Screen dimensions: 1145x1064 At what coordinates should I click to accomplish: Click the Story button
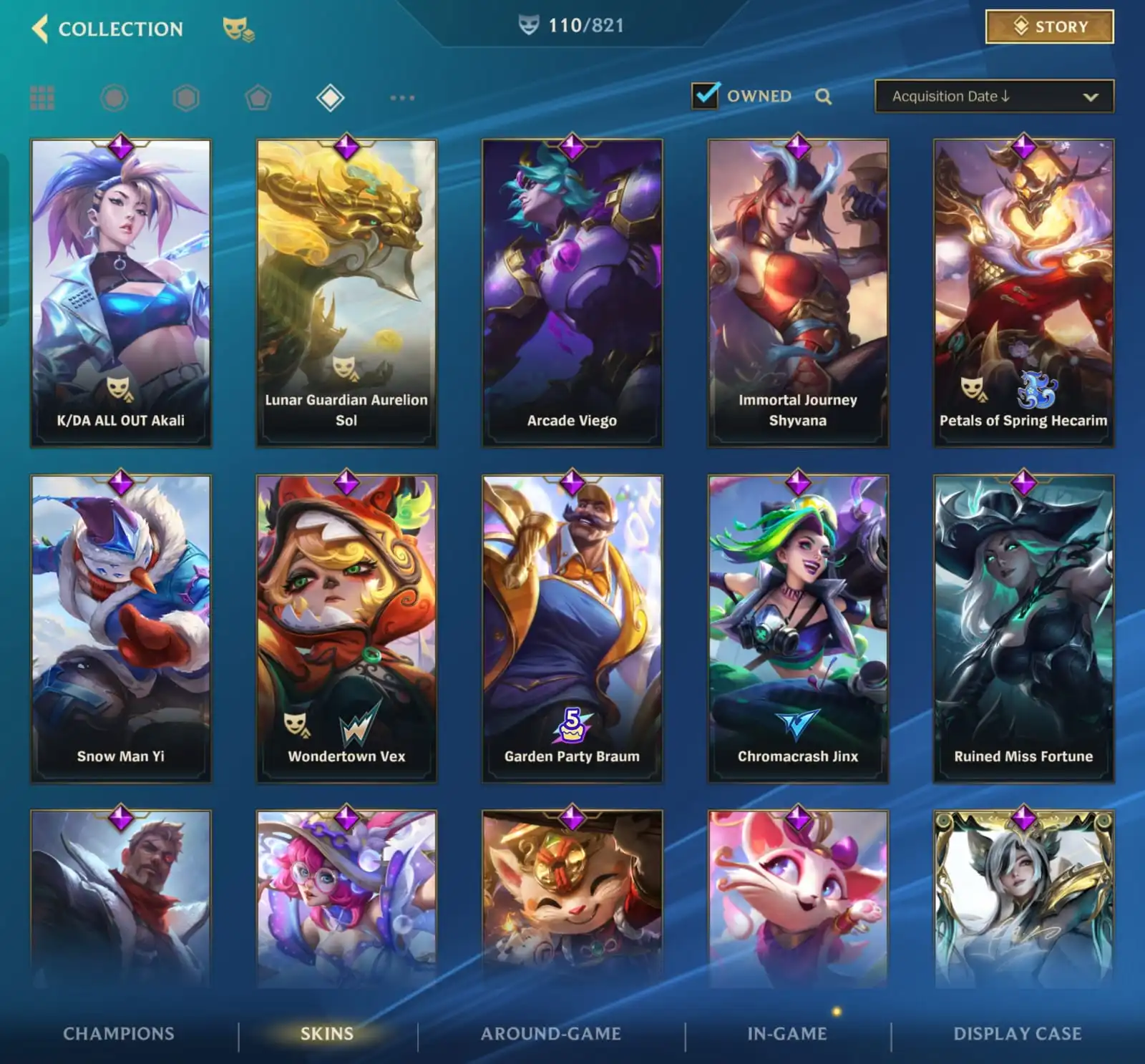pyautogui.click(x=1050, y=27)
